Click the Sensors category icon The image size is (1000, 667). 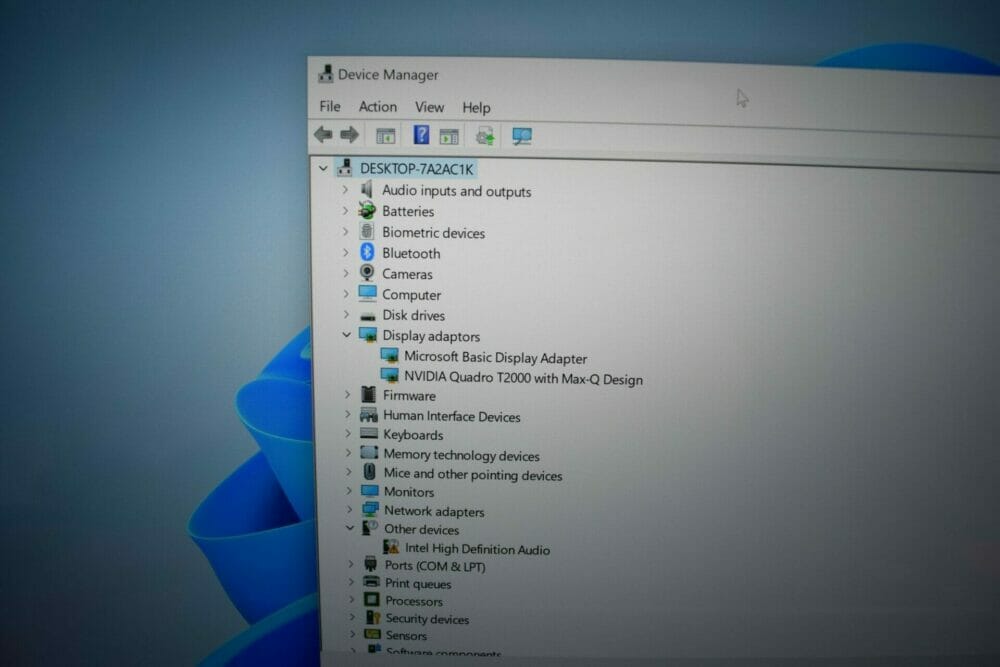(372, 634)
